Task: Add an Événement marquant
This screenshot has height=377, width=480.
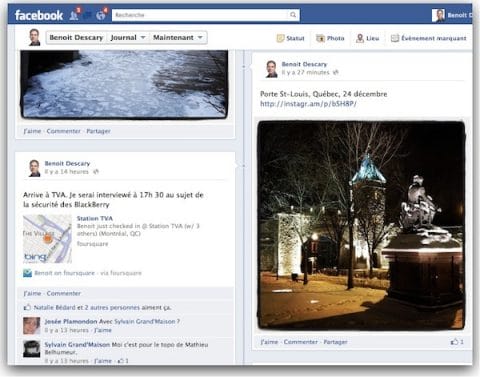Action: [x=428, y=38]
